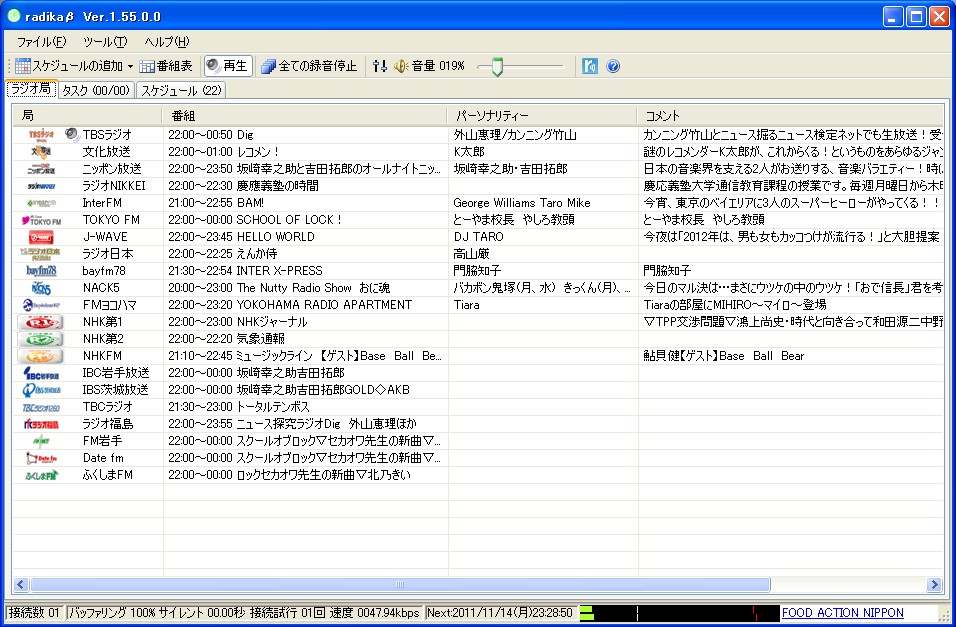The width and height of the screenshot is (956, 627).
Task: Click the FM岩手 station logo
Action: [x=41, y=441]
